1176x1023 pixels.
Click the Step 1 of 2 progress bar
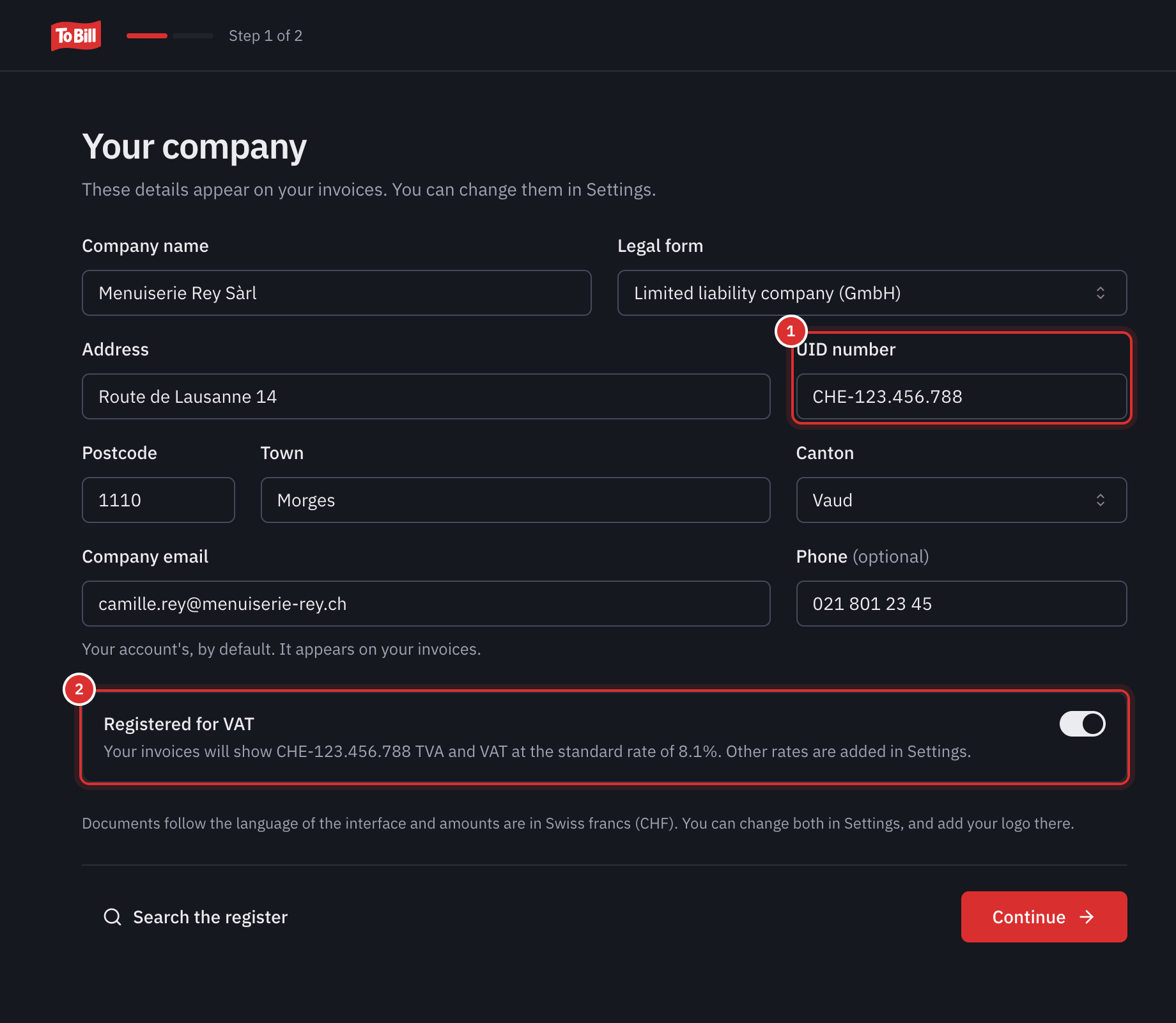[170, 36]
